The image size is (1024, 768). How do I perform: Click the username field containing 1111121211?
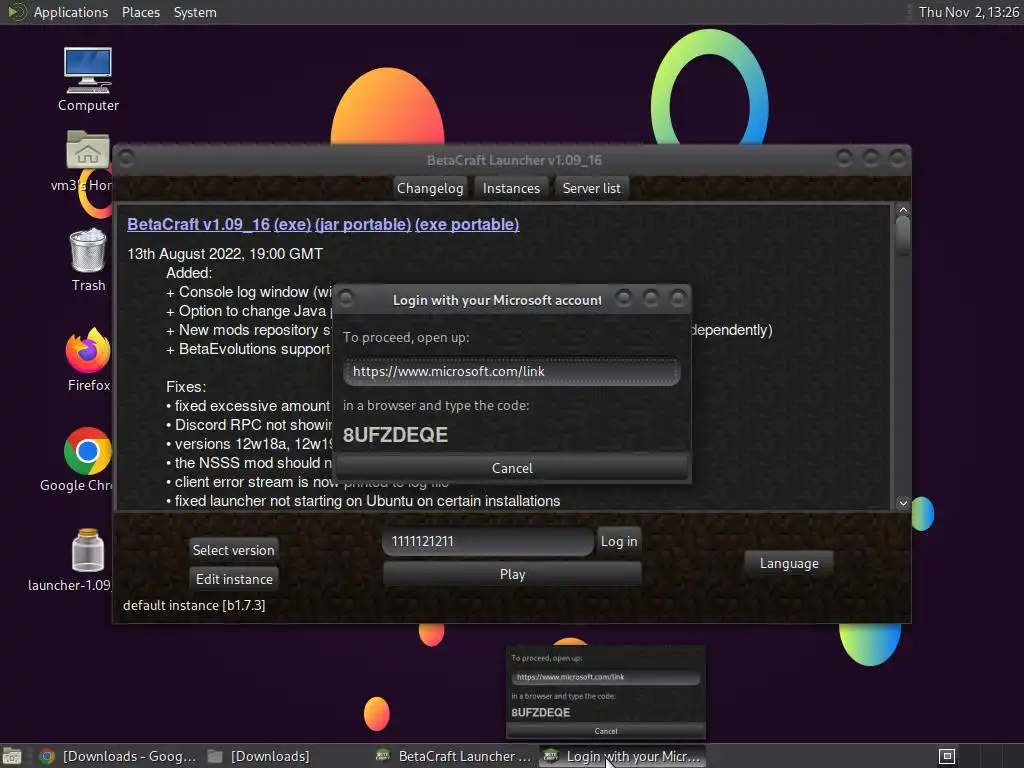point(488,541)
